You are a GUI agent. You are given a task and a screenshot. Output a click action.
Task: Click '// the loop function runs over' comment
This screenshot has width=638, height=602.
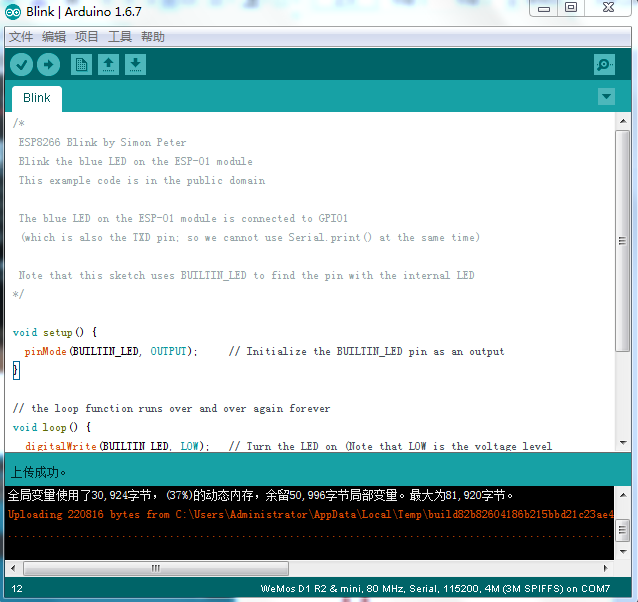(171, 408)
